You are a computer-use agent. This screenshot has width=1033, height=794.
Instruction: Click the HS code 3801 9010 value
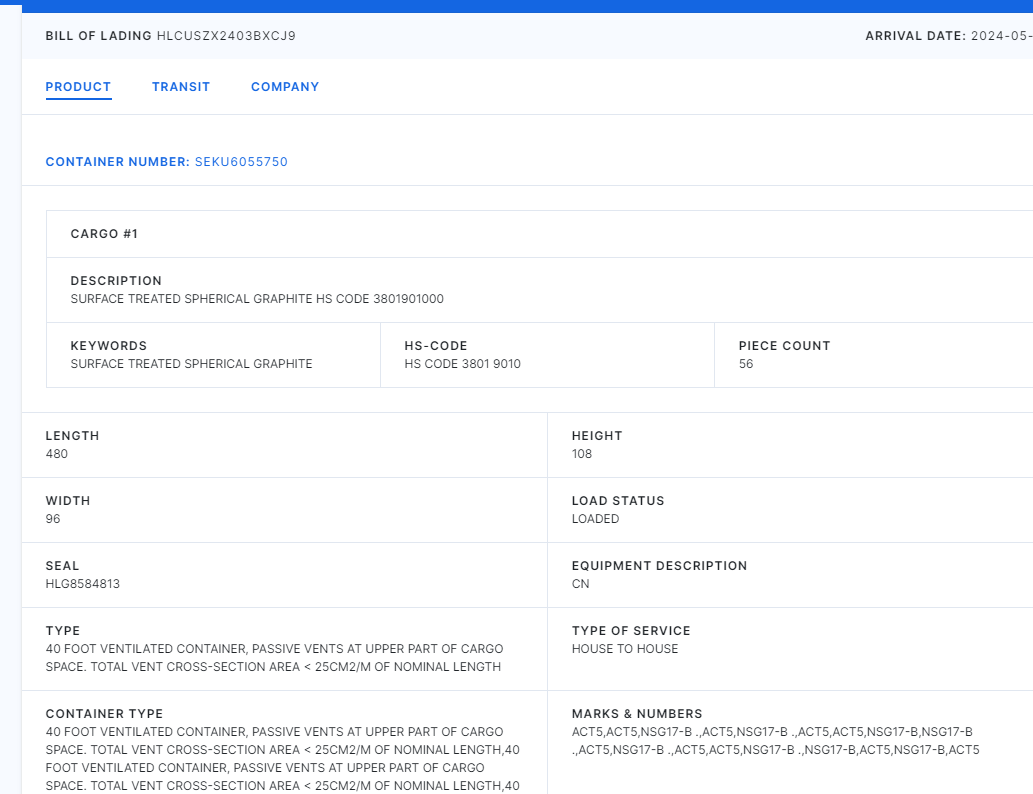[462, 364]
